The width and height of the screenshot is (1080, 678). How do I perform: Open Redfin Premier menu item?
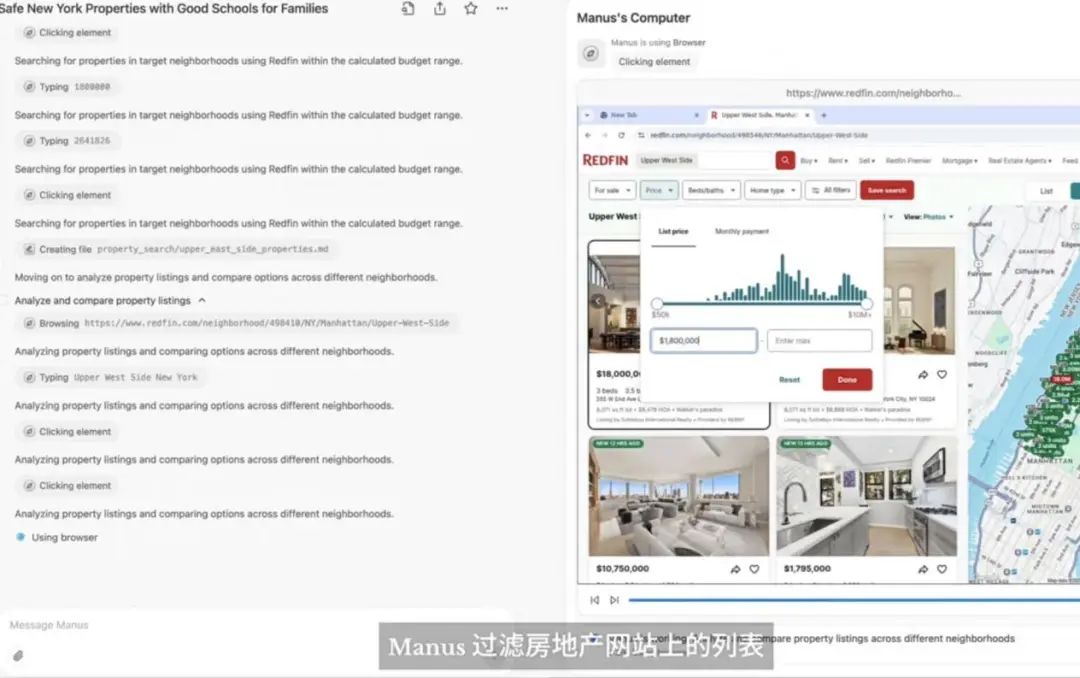(908, 161)
